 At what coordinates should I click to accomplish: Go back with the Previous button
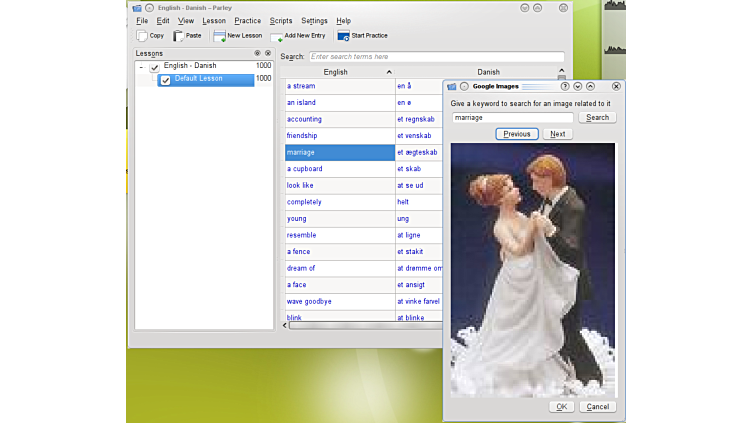point(517,134)
